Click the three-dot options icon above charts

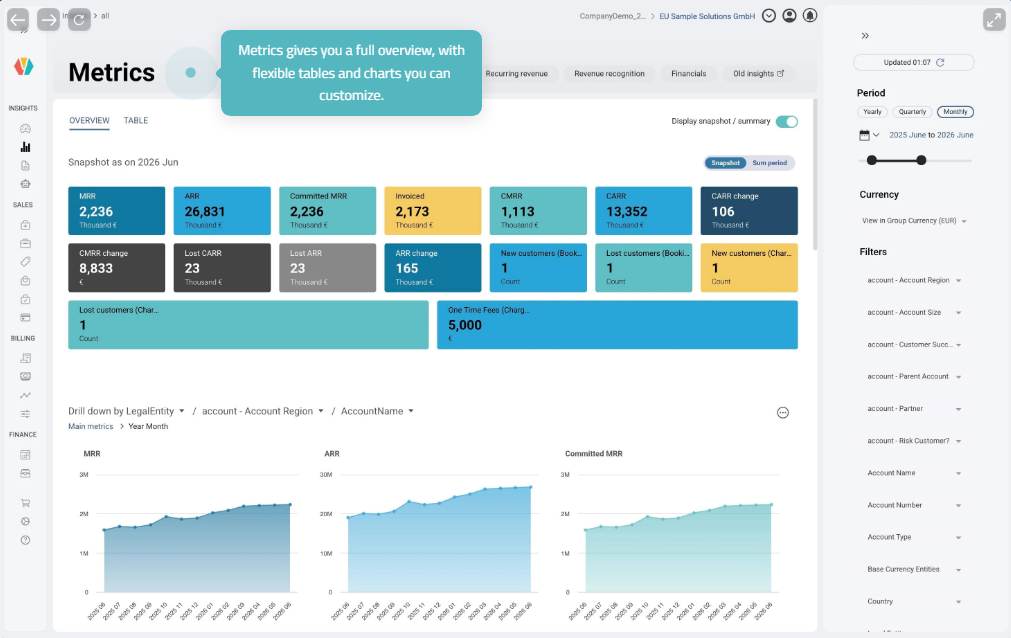pos(783,413)
